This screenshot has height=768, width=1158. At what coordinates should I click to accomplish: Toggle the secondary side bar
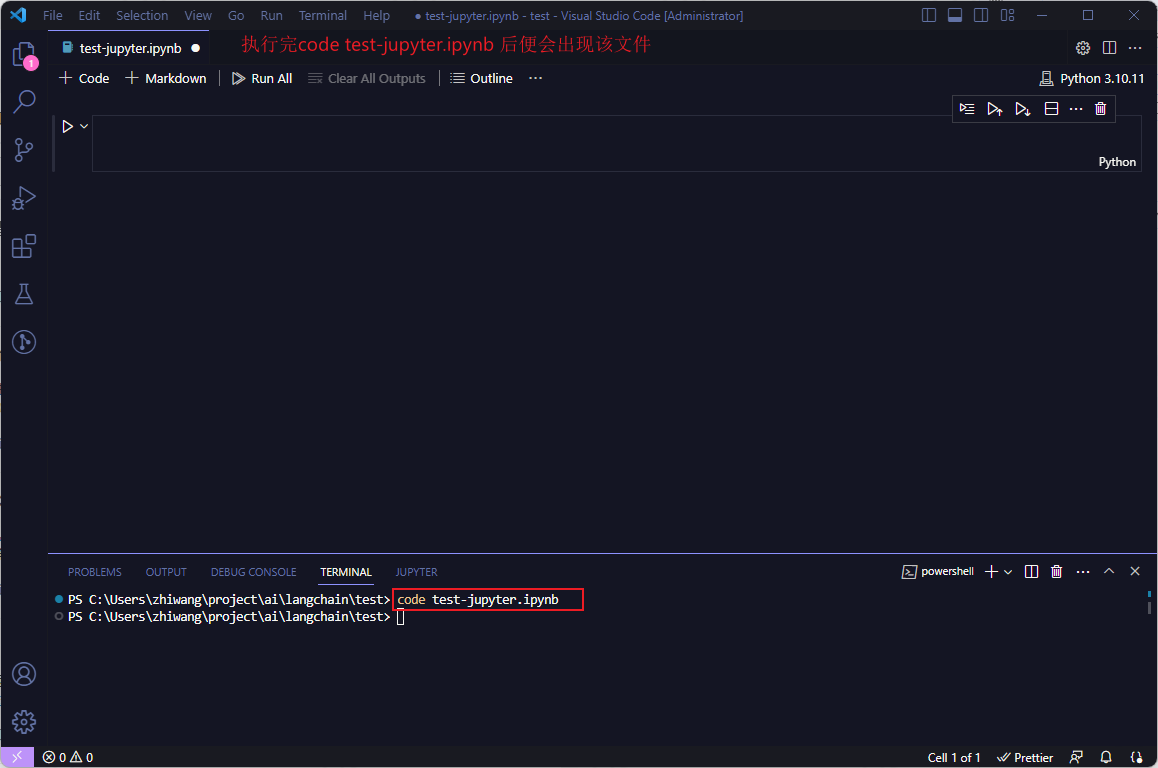click(981, 15)
